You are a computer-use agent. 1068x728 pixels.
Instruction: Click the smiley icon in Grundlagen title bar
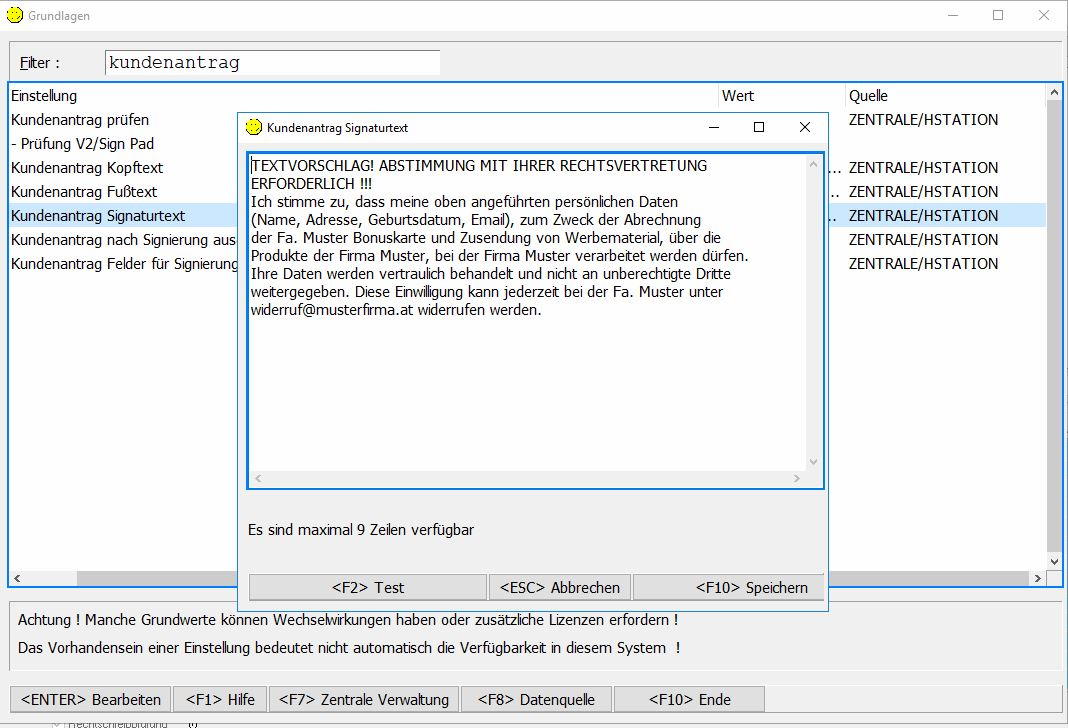point(13,16)
